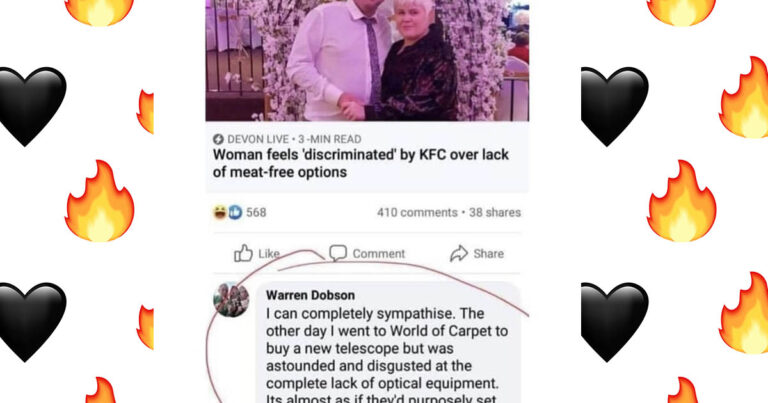Open Warren Dobson's profile picture

click(231, 300)
